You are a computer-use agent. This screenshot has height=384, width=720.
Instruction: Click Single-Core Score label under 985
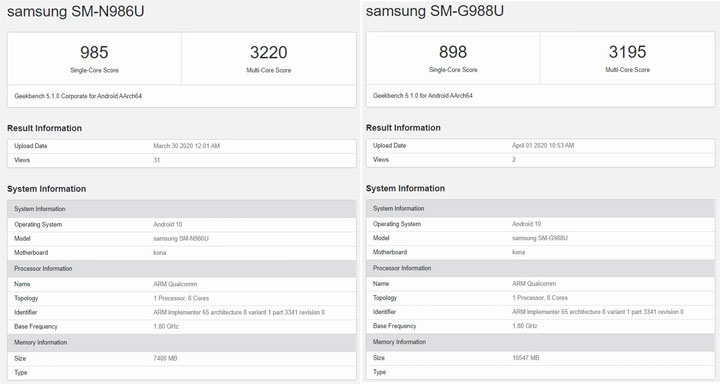(x=94, y=70)
